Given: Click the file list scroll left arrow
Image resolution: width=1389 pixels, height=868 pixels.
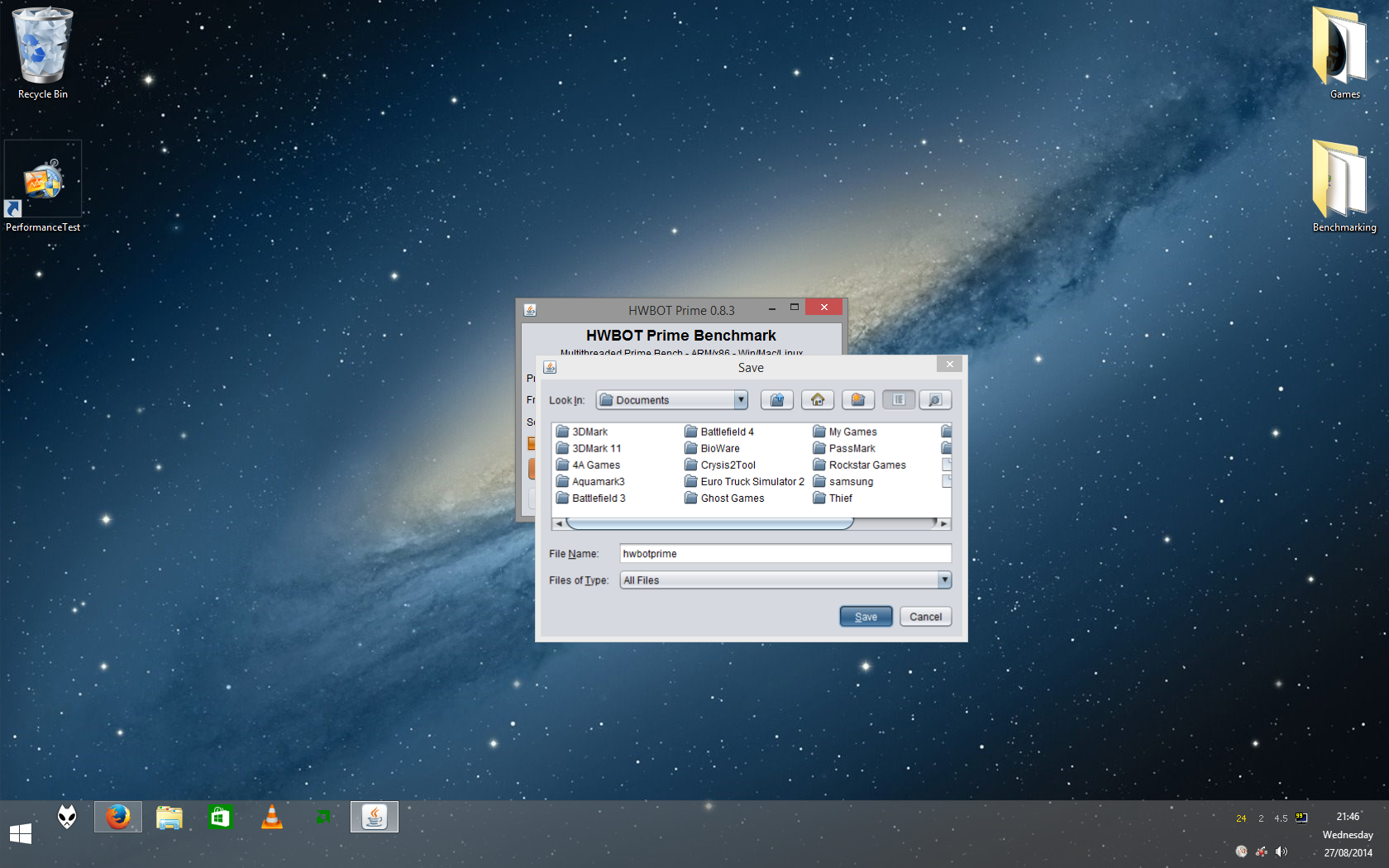Looking at the screenshot, I should [x=559, y=523].
